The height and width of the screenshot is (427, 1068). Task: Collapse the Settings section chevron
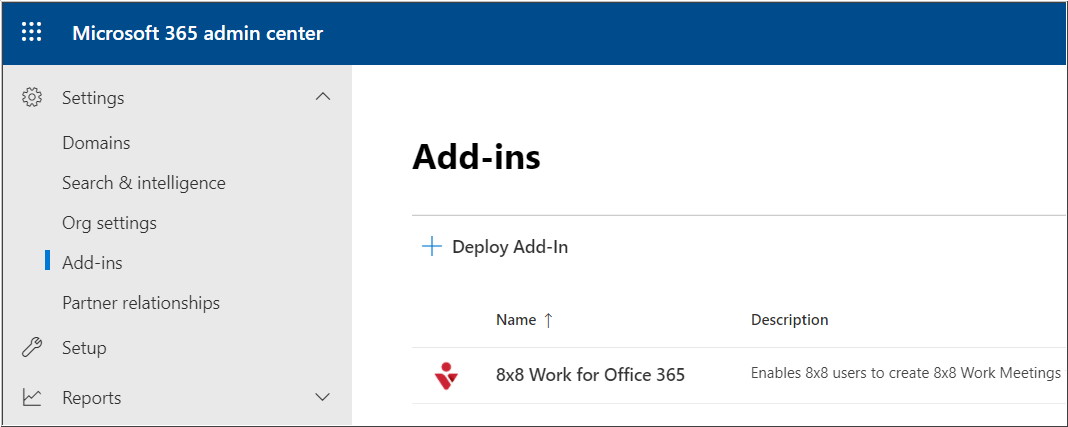pyautogui.click(x=323, y=97)
